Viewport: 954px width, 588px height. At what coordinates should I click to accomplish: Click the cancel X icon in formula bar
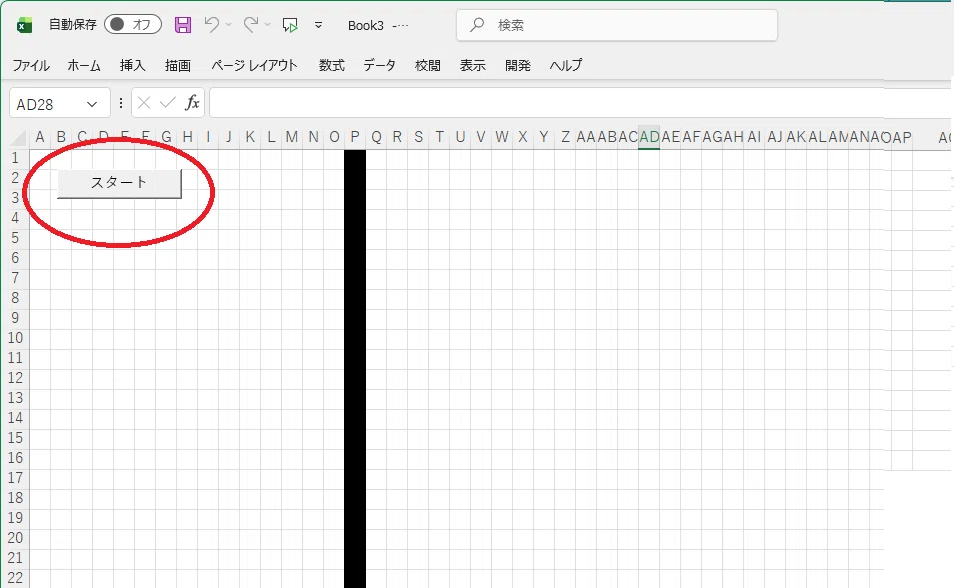[x=144, y=103]
